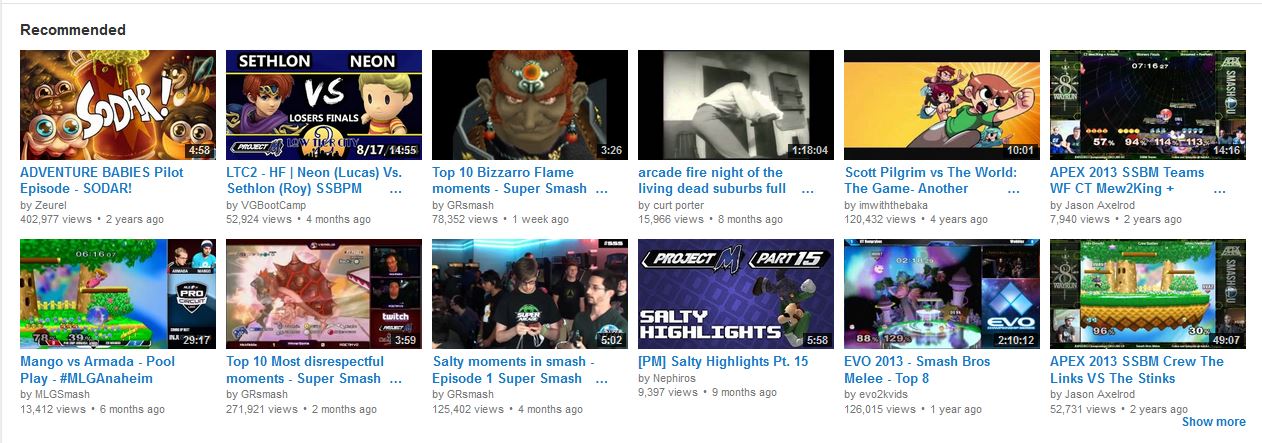Open the APEX 2013 SSBM Teams title link

point(1127,180)
